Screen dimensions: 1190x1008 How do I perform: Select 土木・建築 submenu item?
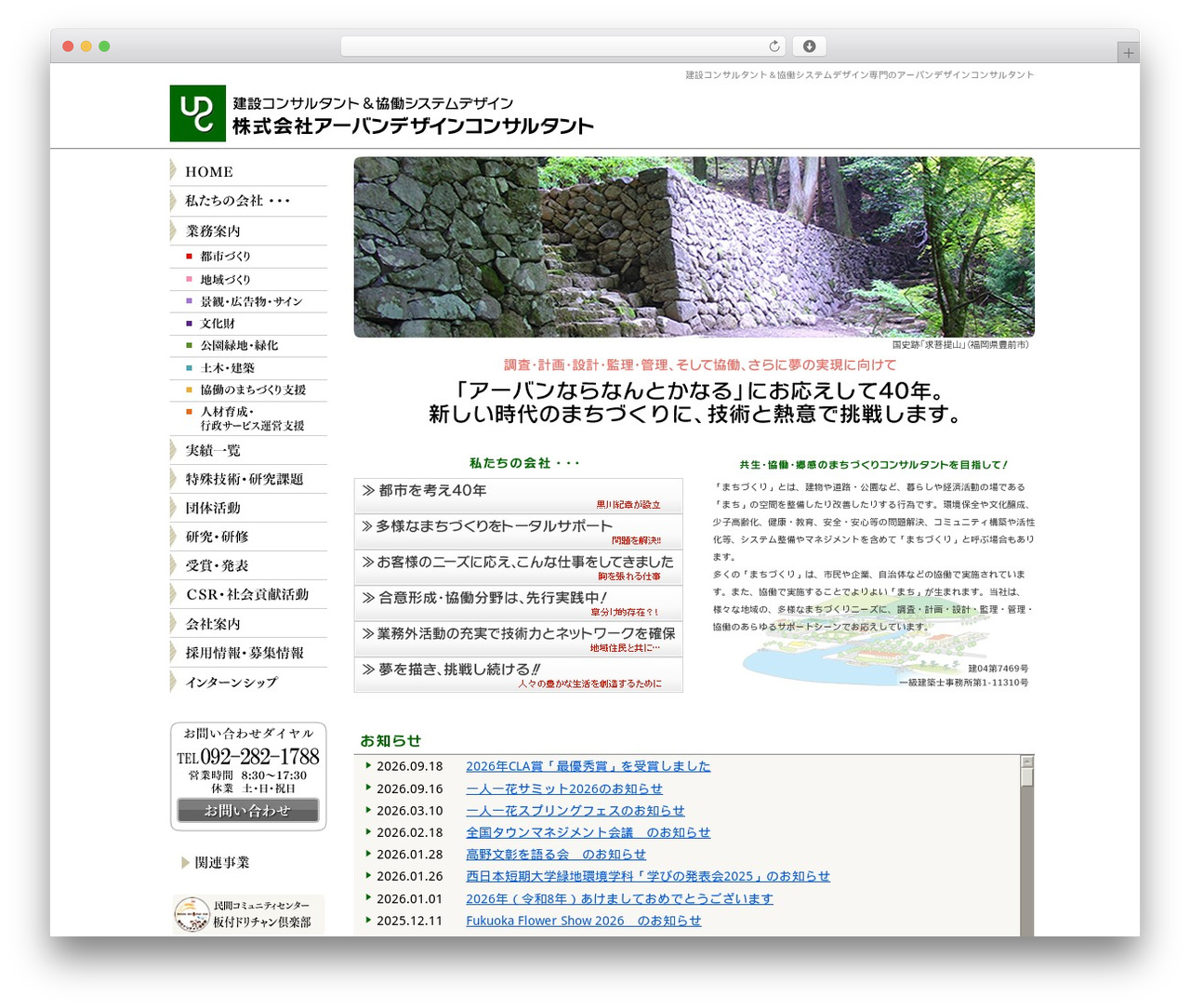(248, 368)
